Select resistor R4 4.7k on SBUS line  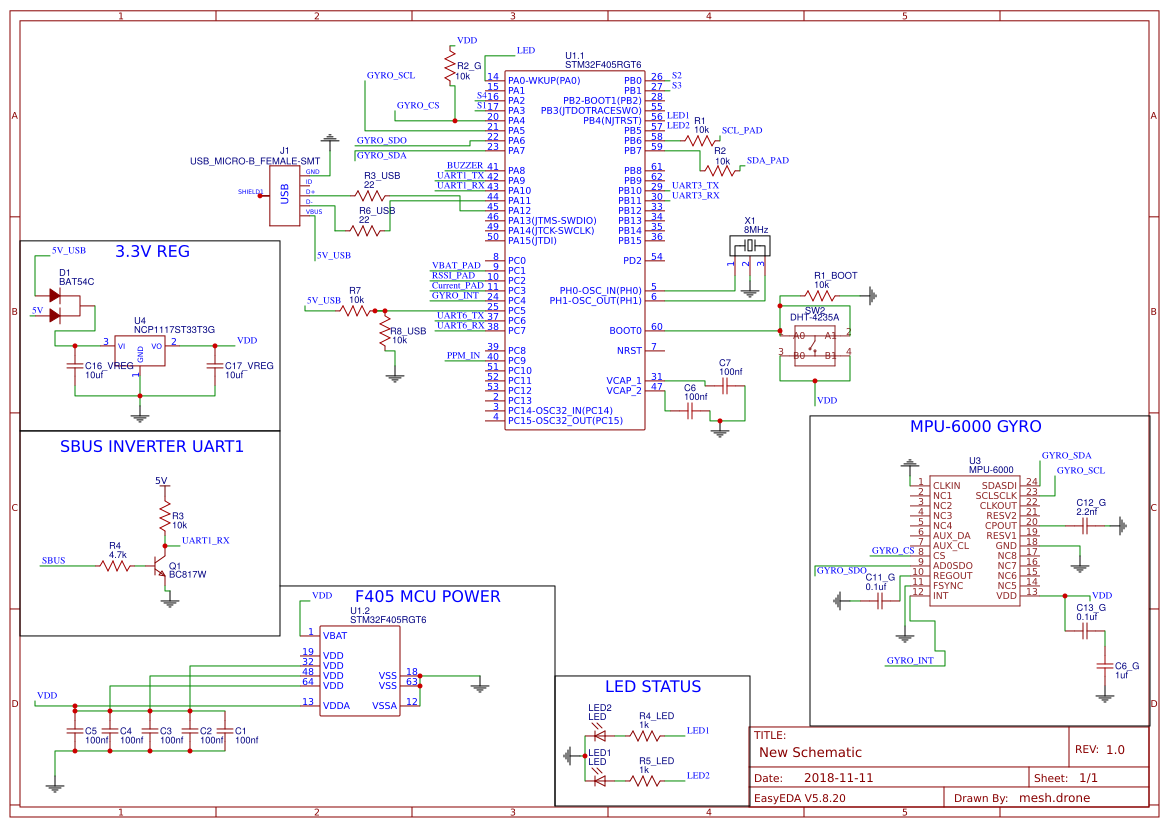coord(115,566)
